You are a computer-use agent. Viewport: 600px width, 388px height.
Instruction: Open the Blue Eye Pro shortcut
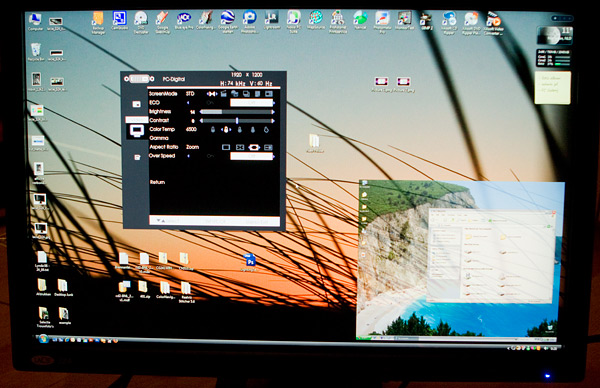click(x=184, y=21)
